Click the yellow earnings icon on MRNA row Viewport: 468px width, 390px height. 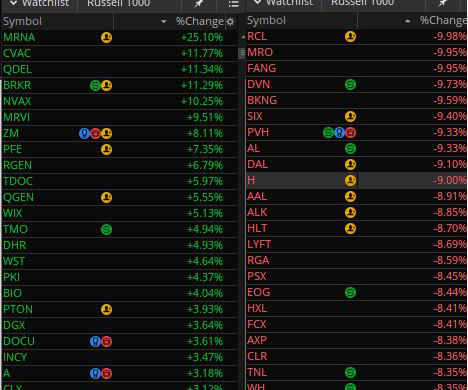(106, 37)
